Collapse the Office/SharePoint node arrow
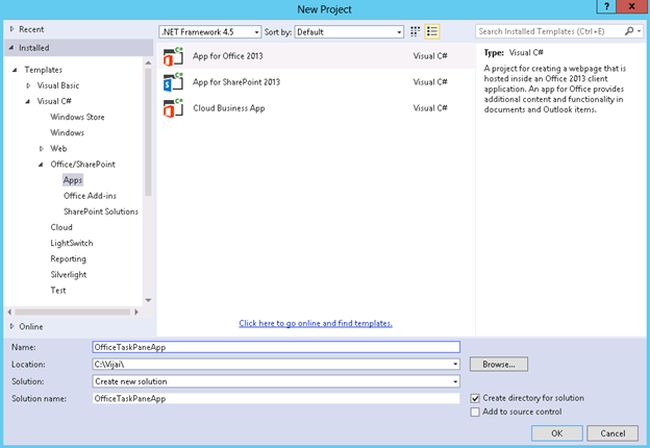Image resolution: width=650 pixels, height=448 pixels. tap(41, 164)
